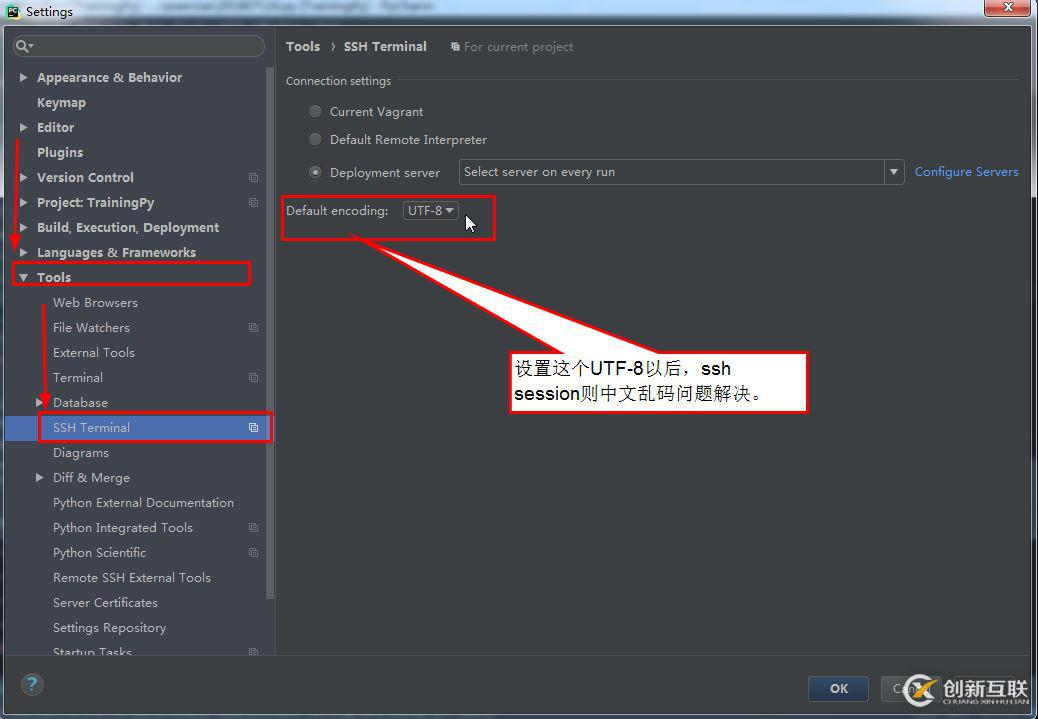Image resolution: width=1038 pixels, height=719 pixels.
Task: Select Python Scientific settings
Action: coord(99,553)
